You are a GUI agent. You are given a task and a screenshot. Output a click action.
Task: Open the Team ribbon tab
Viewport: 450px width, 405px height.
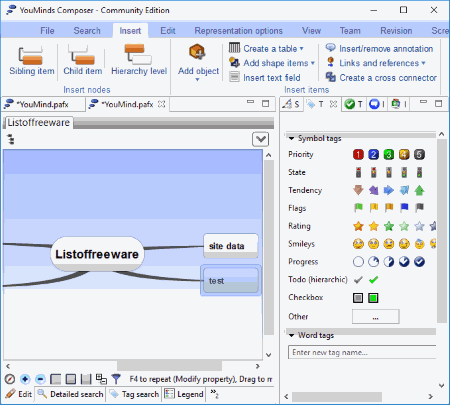point(350,31)
